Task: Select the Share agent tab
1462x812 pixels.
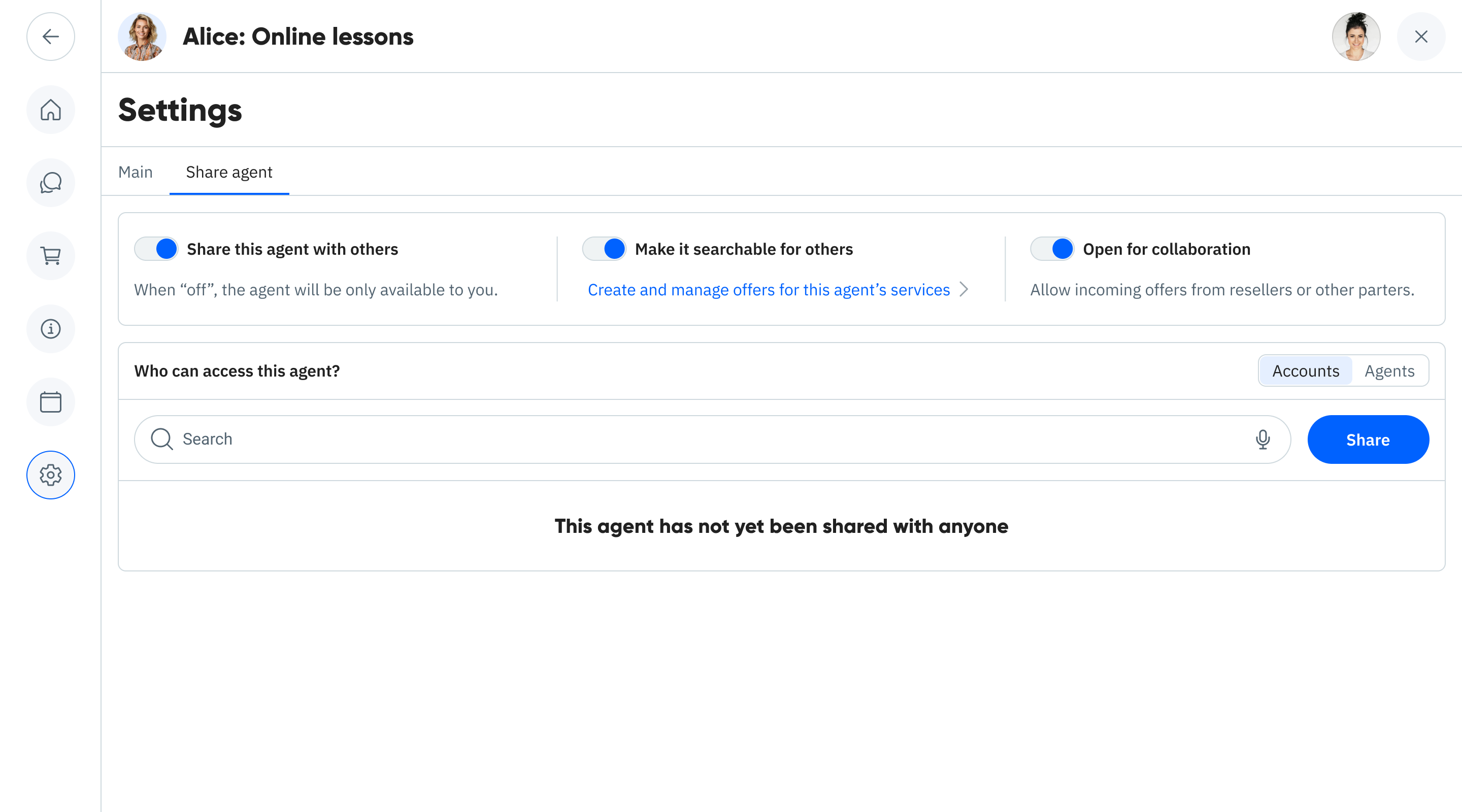Action: point(229,172)
